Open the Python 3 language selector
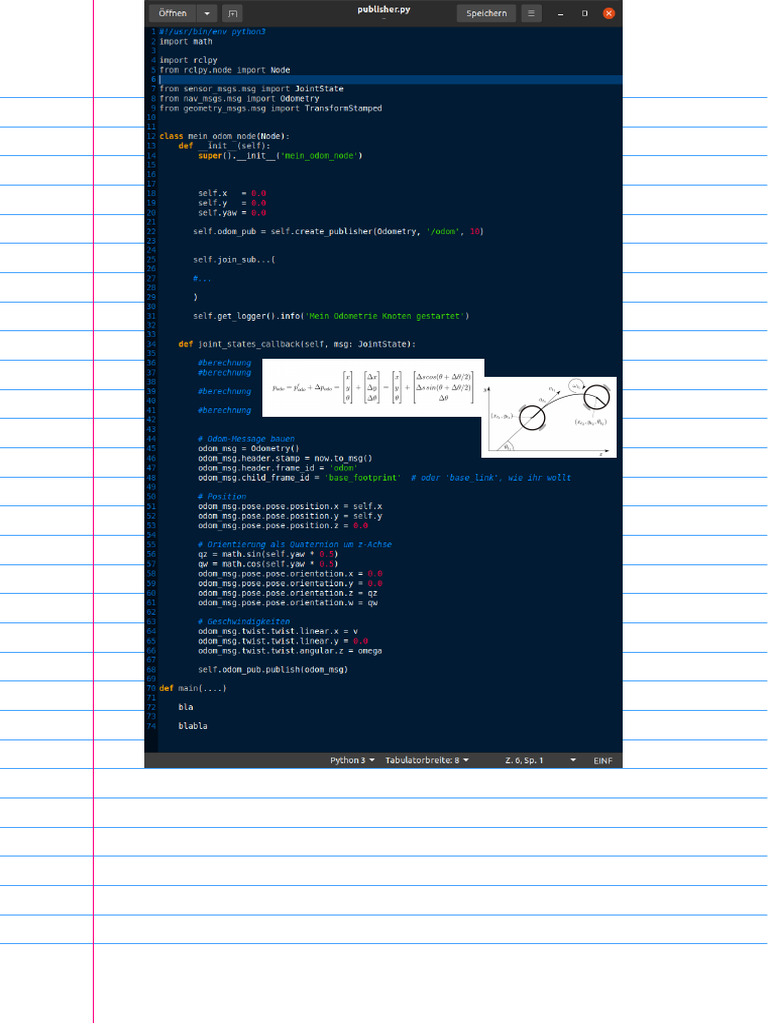768x1024 pixels. tap(352, 760)
